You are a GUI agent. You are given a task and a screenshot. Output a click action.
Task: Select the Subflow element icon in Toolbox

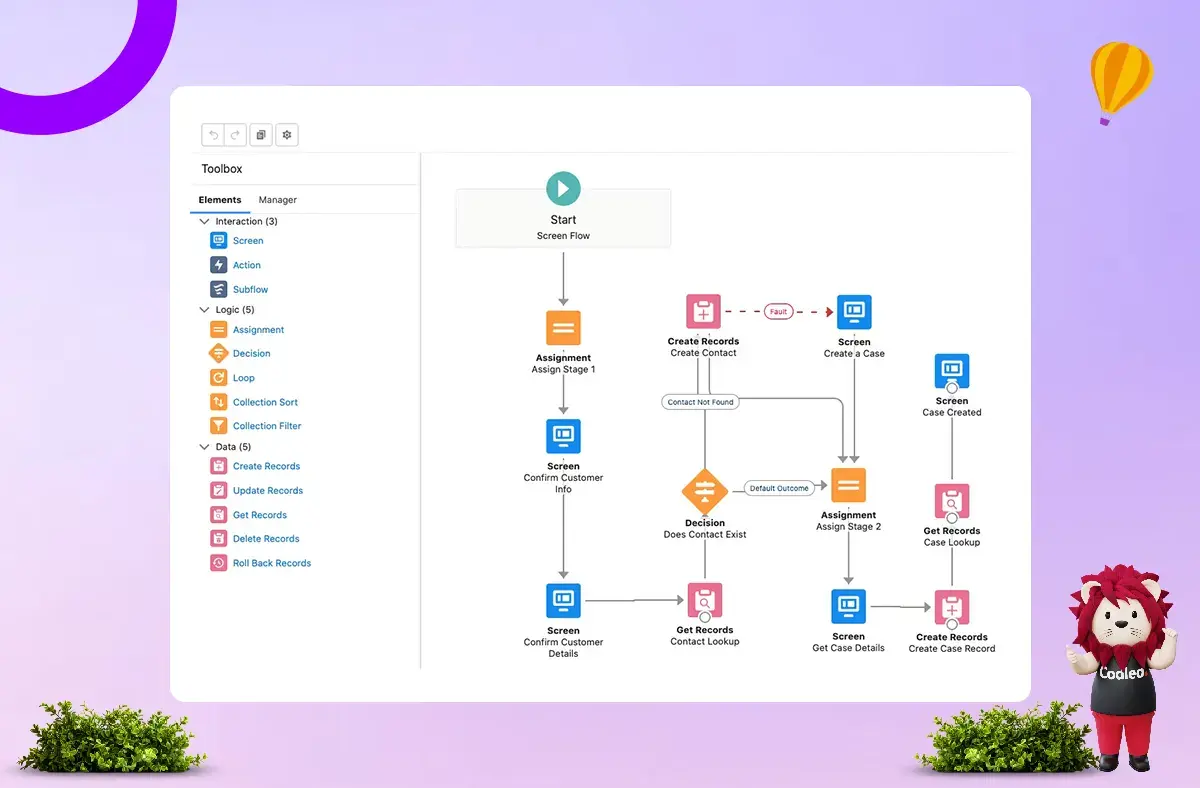[219, 289]
